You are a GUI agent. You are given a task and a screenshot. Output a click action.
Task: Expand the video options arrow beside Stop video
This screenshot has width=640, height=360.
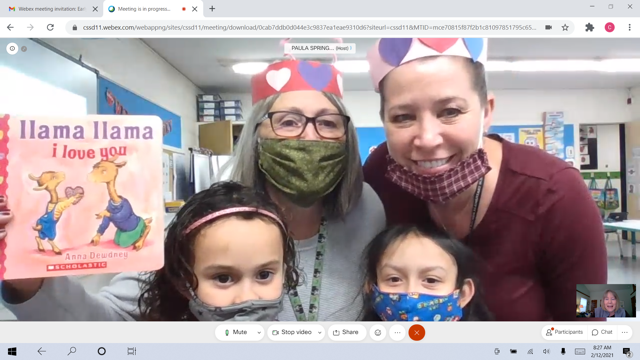[x=320, y=333]
